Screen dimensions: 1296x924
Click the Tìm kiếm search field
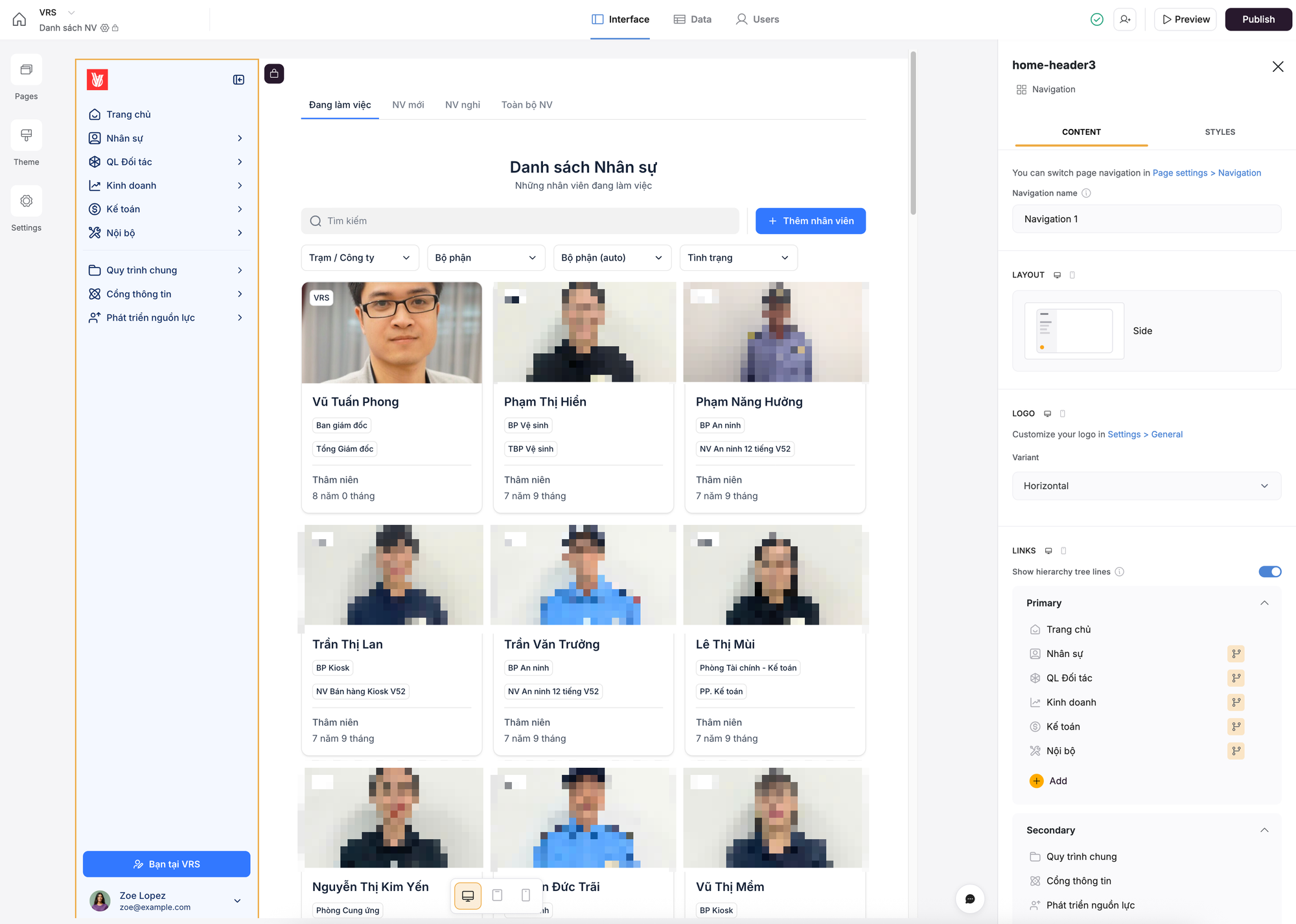(x=520, y=221)
